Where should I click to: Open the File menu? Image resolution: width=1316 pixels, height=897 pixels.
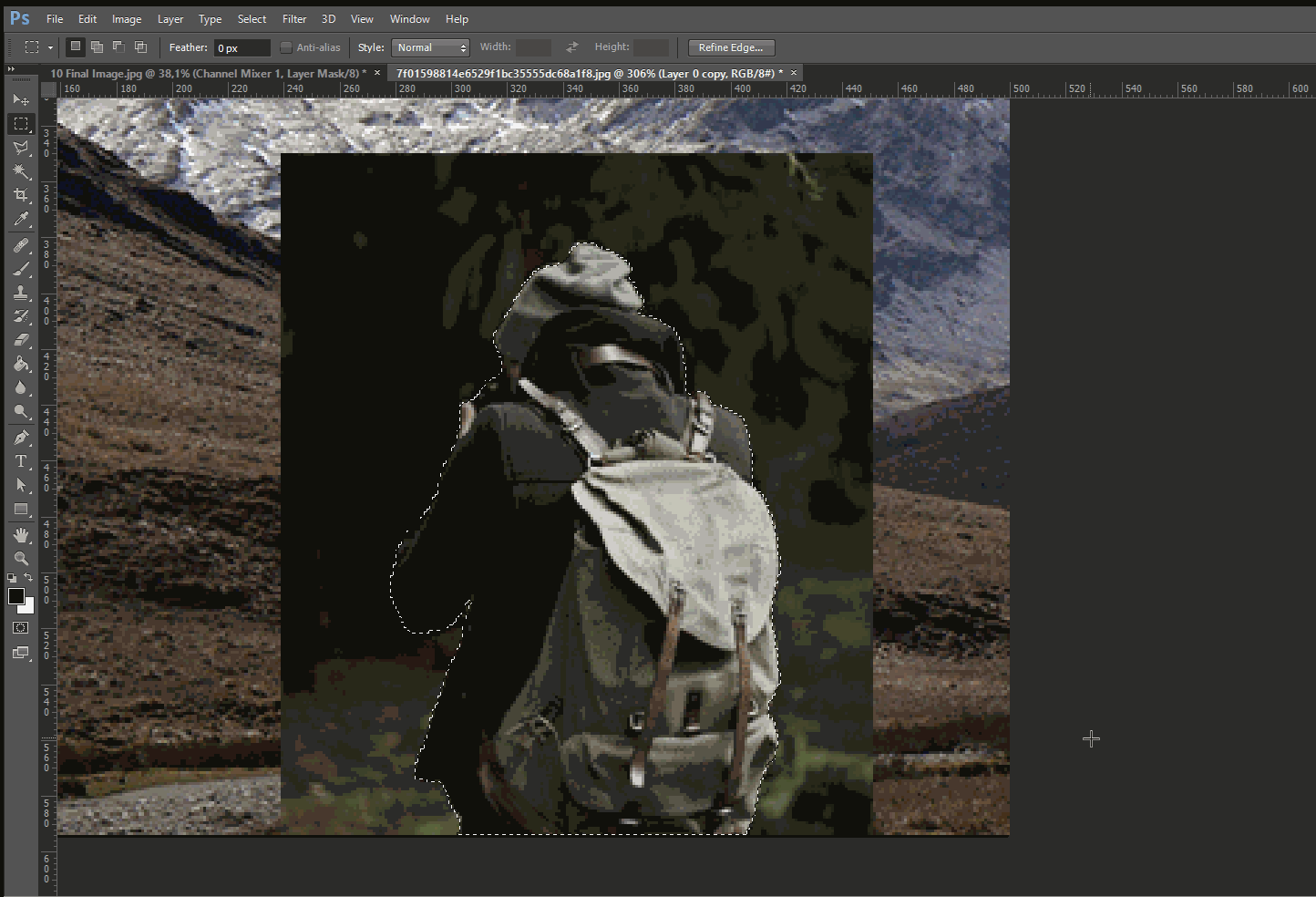point(55,18)
